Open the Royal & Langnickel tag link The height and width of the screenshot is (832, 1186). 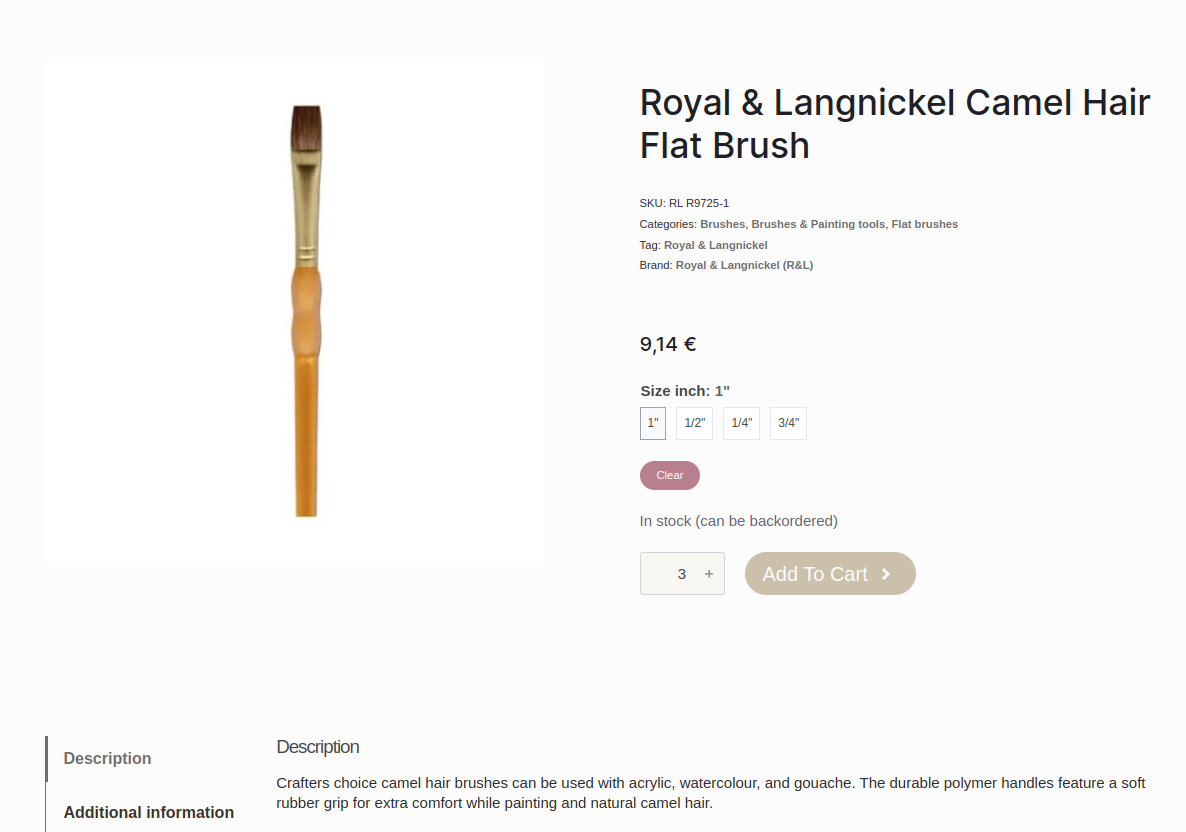tap(715, 245)
